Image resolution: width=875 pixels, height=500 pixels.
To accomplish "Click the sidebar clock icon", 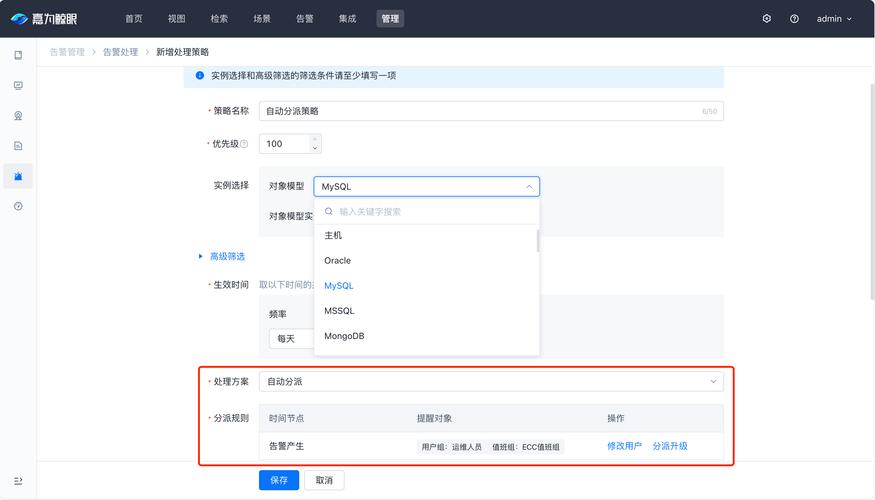I will pos(18,206).
